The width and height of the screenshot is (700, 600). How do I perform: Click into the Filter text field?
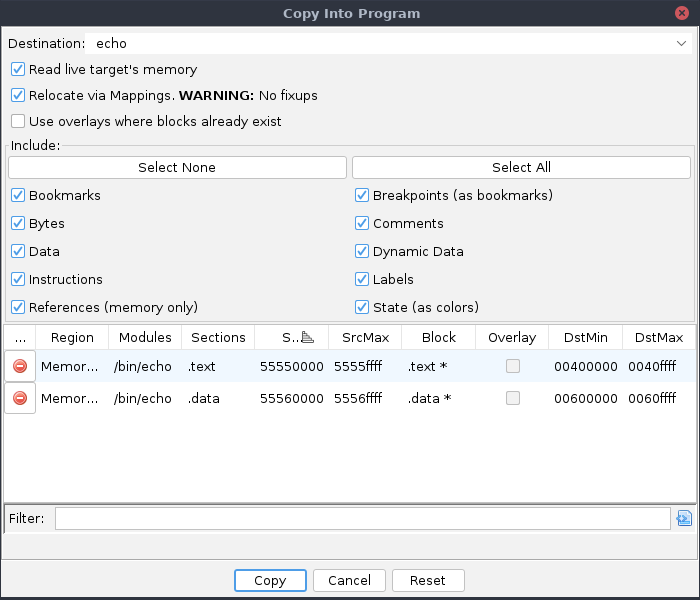pyautogui.click(x=362, y=518)
